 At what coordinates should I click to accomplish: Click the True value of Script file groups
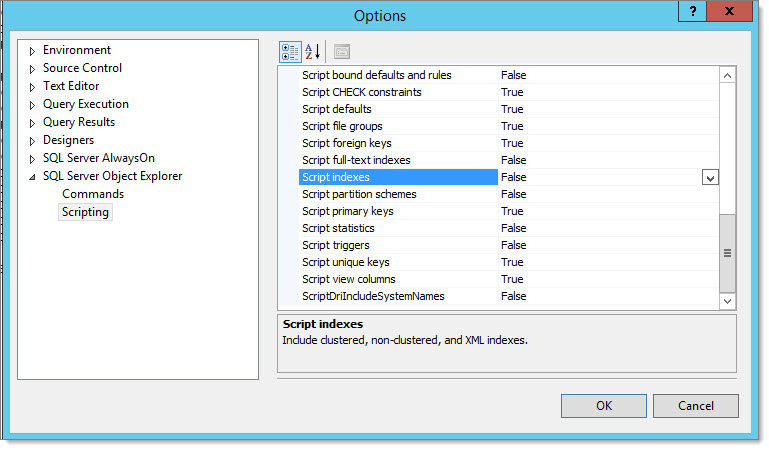tap(512, 126)
